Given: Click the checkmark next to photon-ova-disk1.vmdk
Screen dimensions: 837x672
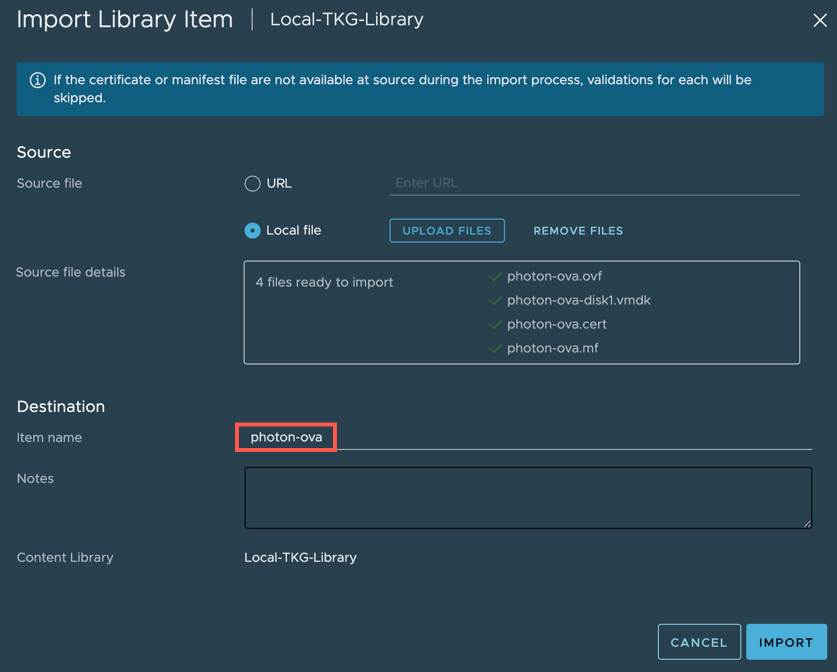Looking at the screenshot, I should pos(495,301).
